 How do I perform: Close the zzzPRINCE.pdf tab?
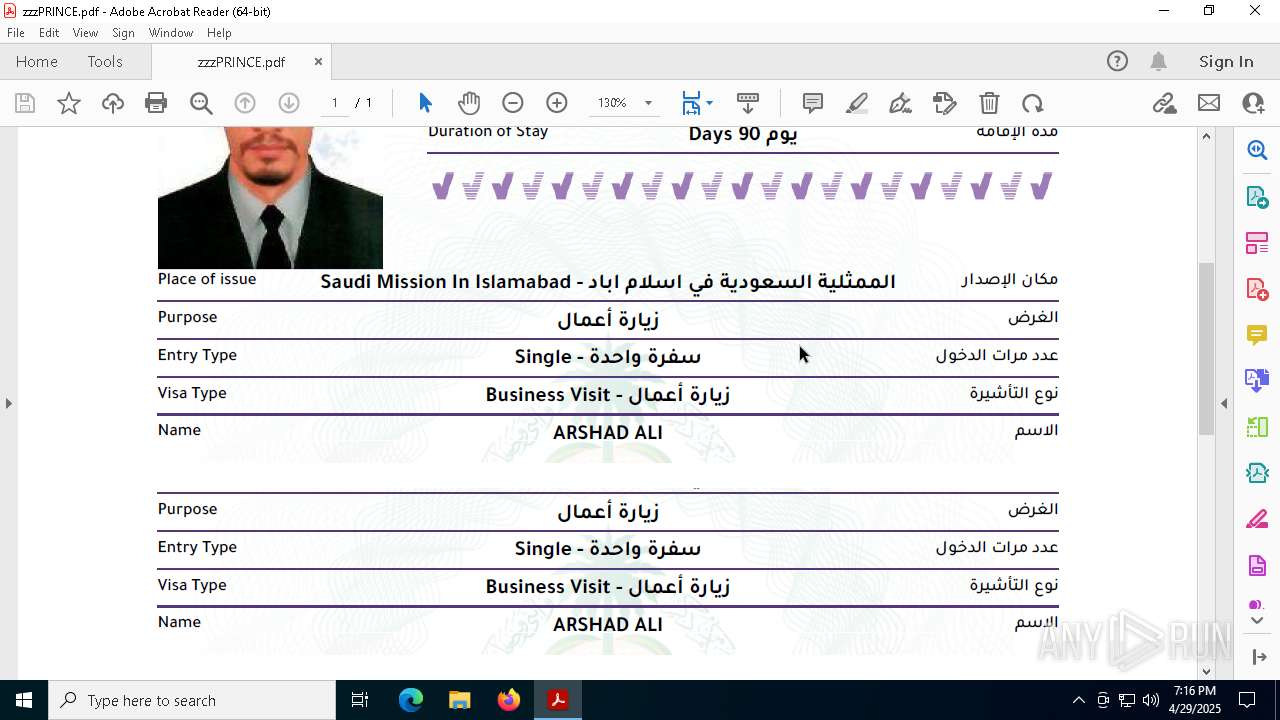click(318, 61)
